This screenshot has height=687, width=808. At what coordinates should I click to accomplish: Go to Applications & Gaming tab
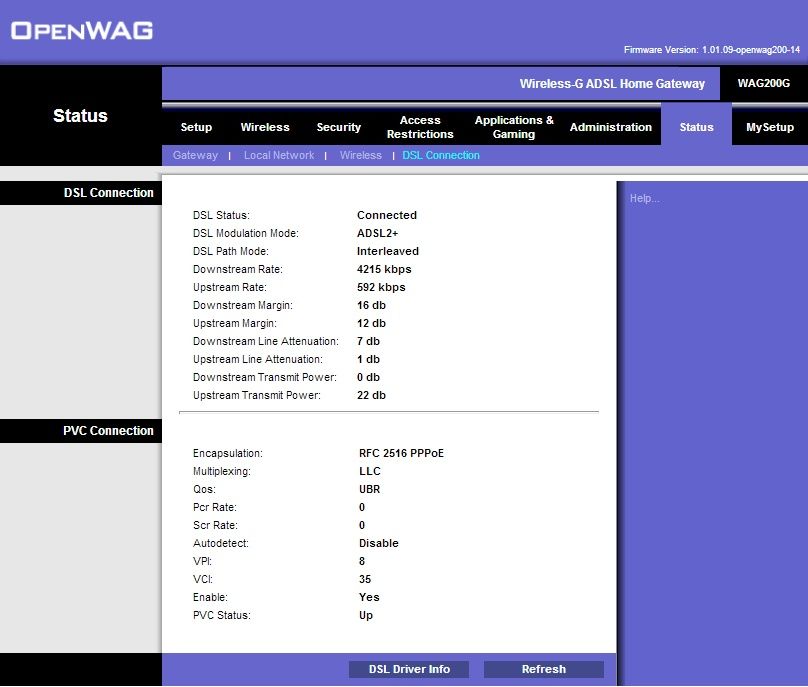click(x=514, y=127)
